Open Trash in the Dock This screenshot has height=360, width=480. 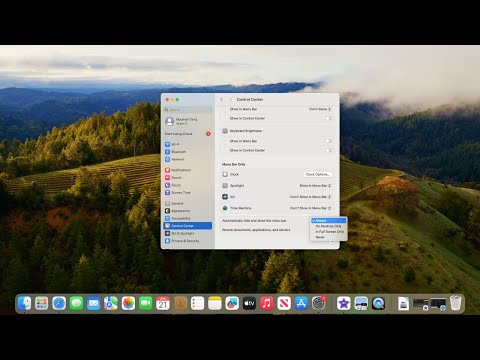[x=455, y=303]
